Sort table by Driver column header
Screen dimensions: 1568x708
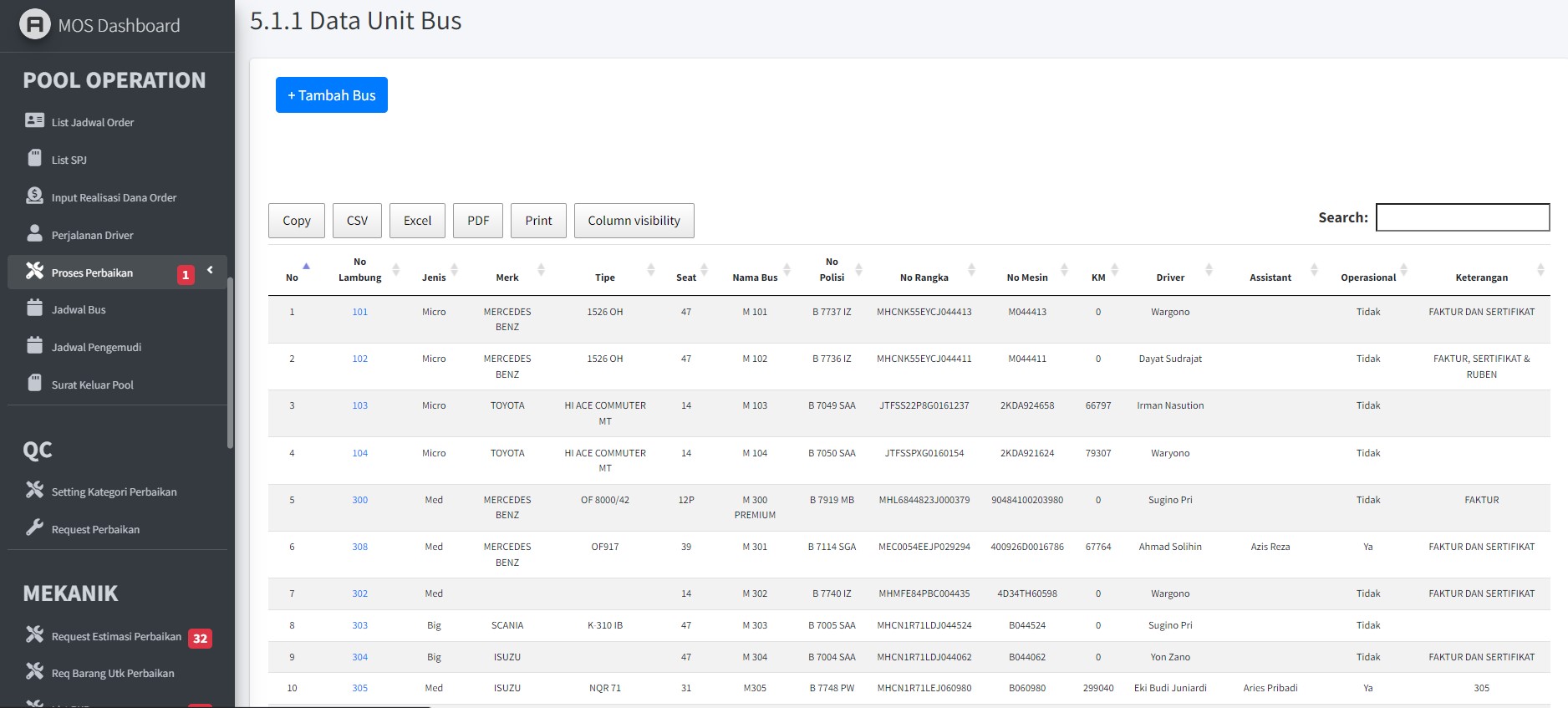pyautogui.click(x=1170, y=277)
